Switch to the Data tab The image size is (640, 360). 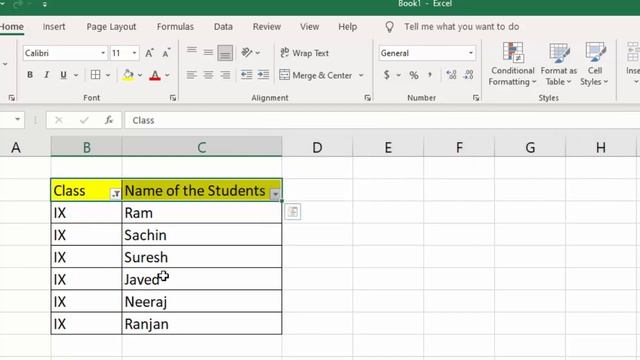coord(223,27)
